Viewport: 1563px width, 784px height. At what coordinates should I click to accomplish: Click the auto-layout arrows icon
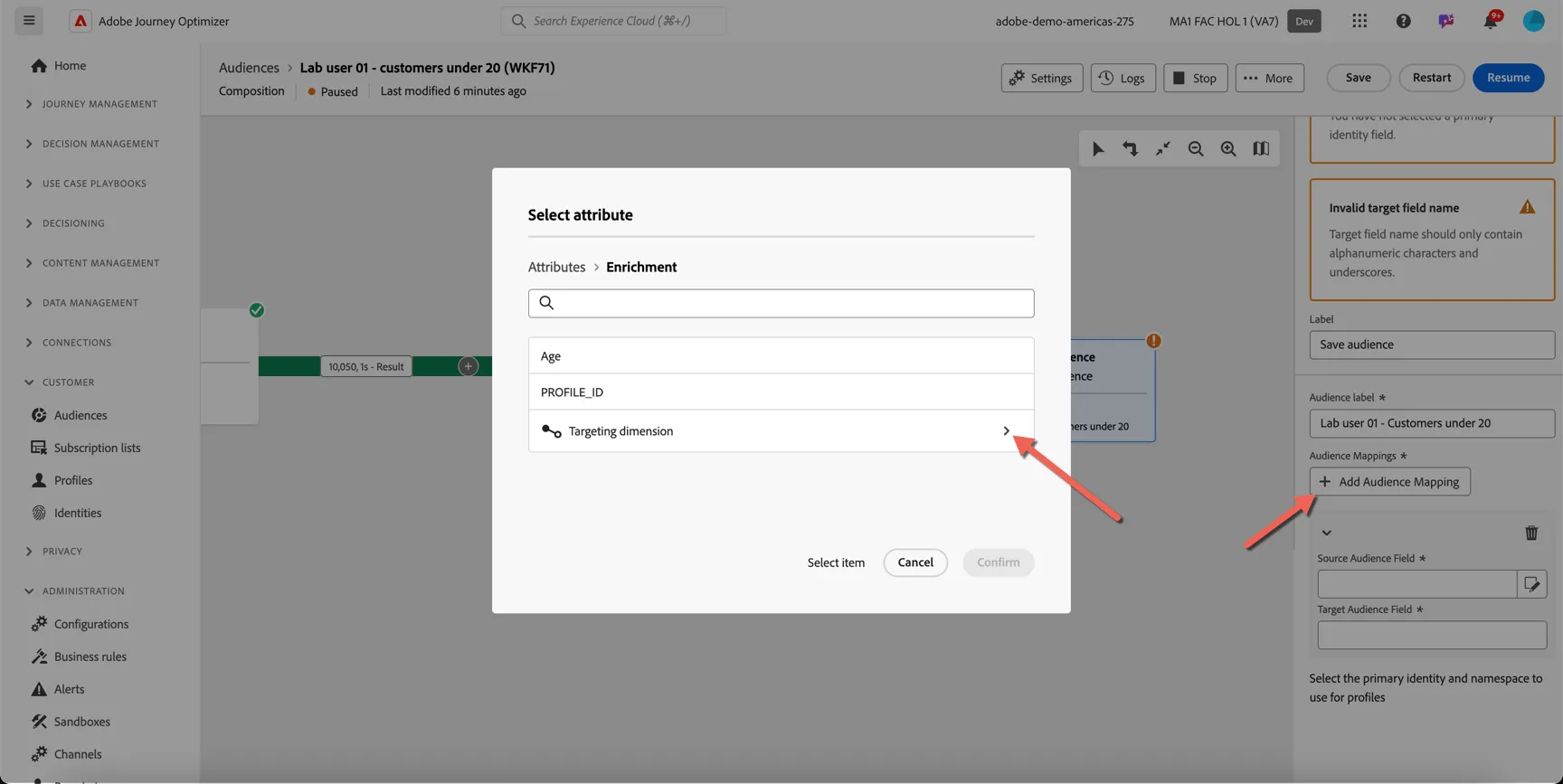coord(1131,149)
